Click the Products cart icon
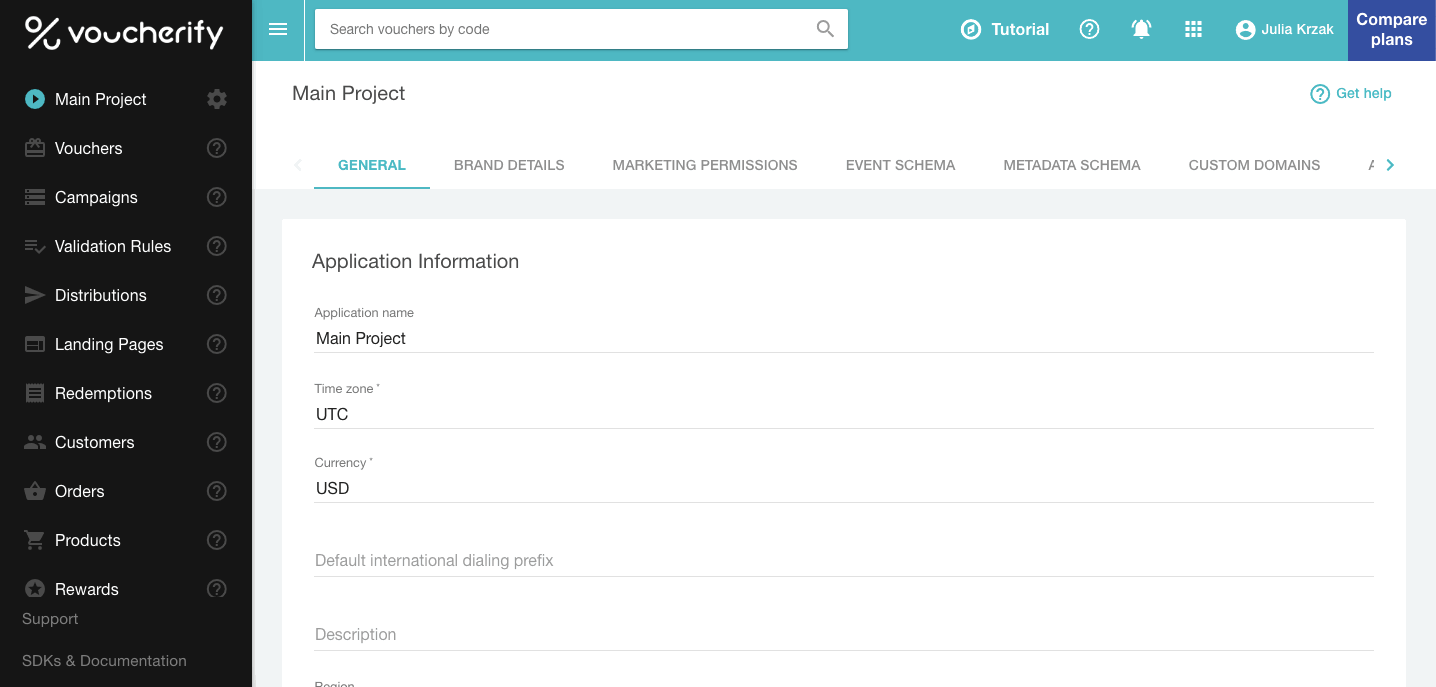This screenshot has height=687, width=1436. point(35,540)
